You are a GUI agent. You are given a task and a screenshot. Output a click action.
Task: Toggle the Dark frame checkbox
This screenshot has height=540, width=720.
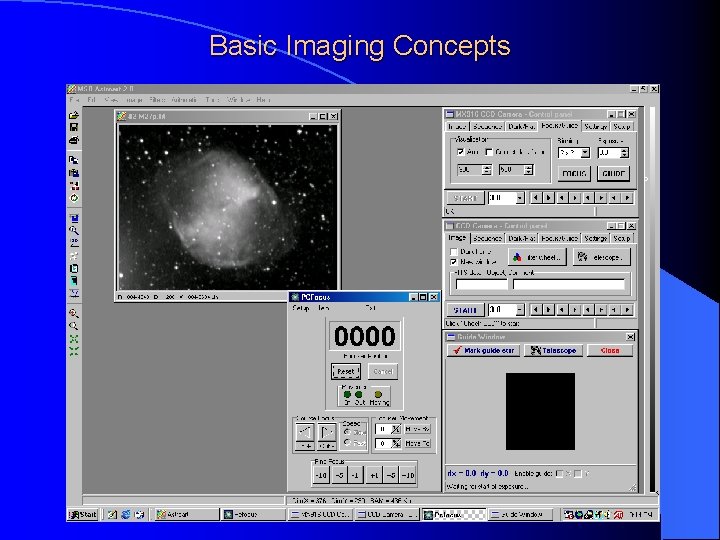[452, 251]
